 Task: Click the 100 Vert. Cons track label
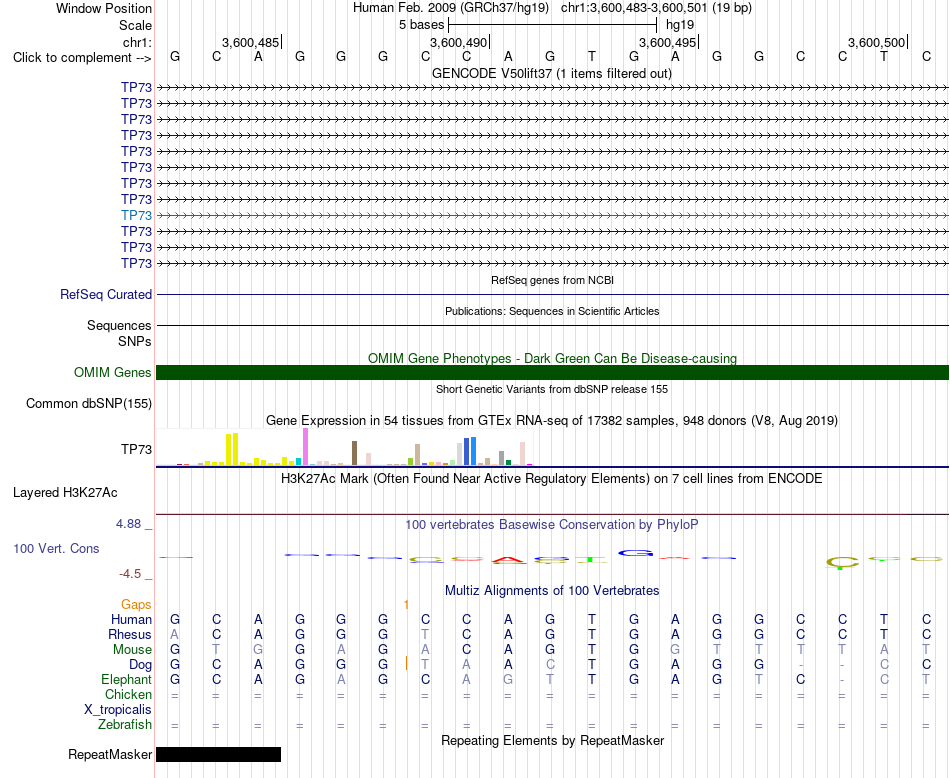point(56,548)
